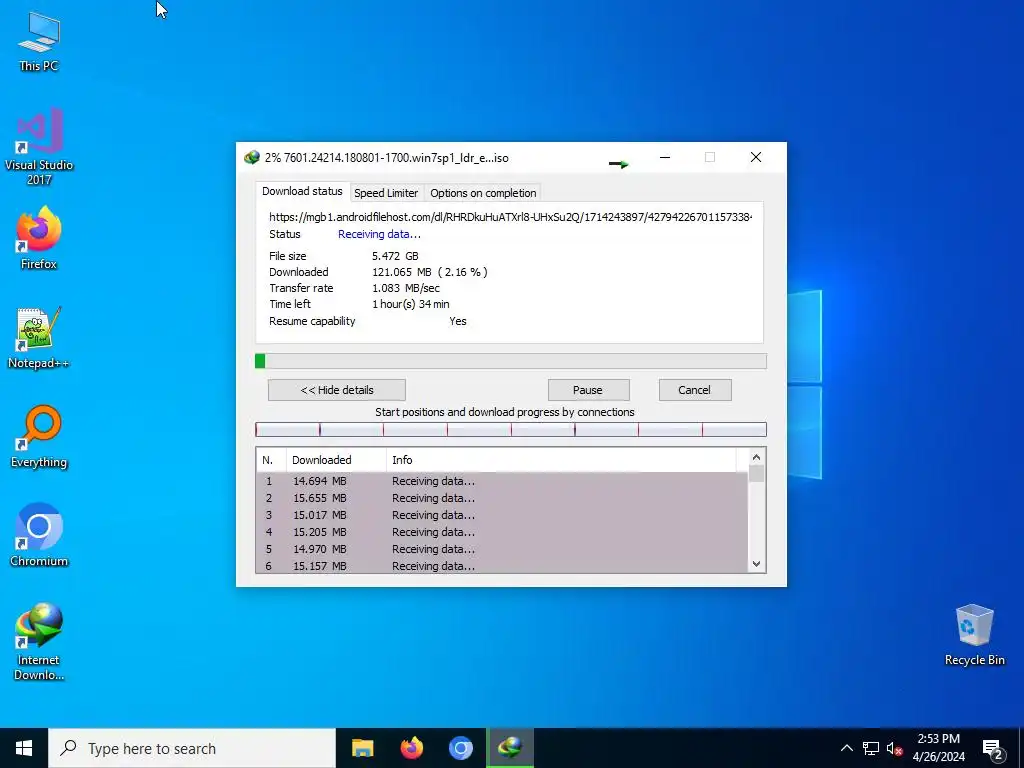1024x768 pixels.
Task: Click the Downloaded column header
Action: [x=336, y=460]
